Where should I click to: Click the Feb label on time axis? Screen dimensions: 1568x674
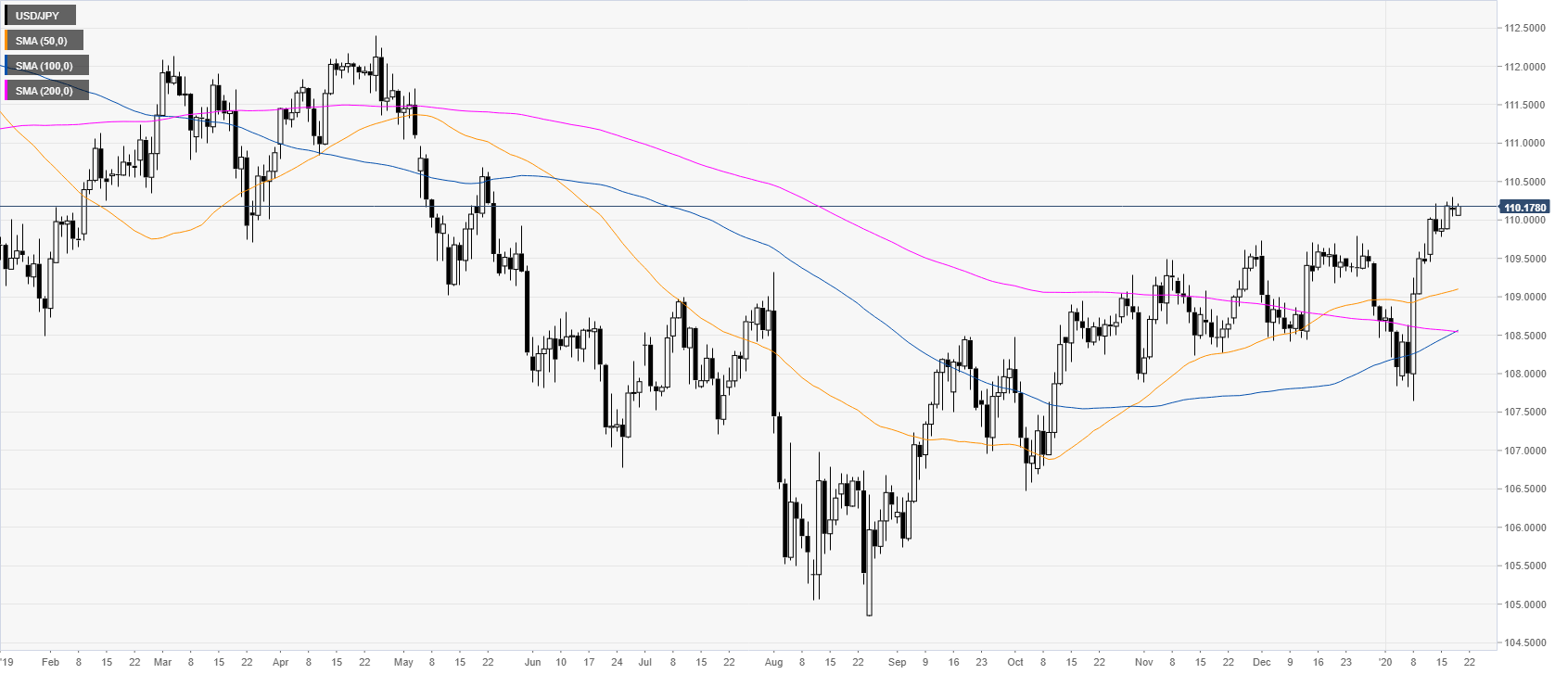(x=51, y=662)
